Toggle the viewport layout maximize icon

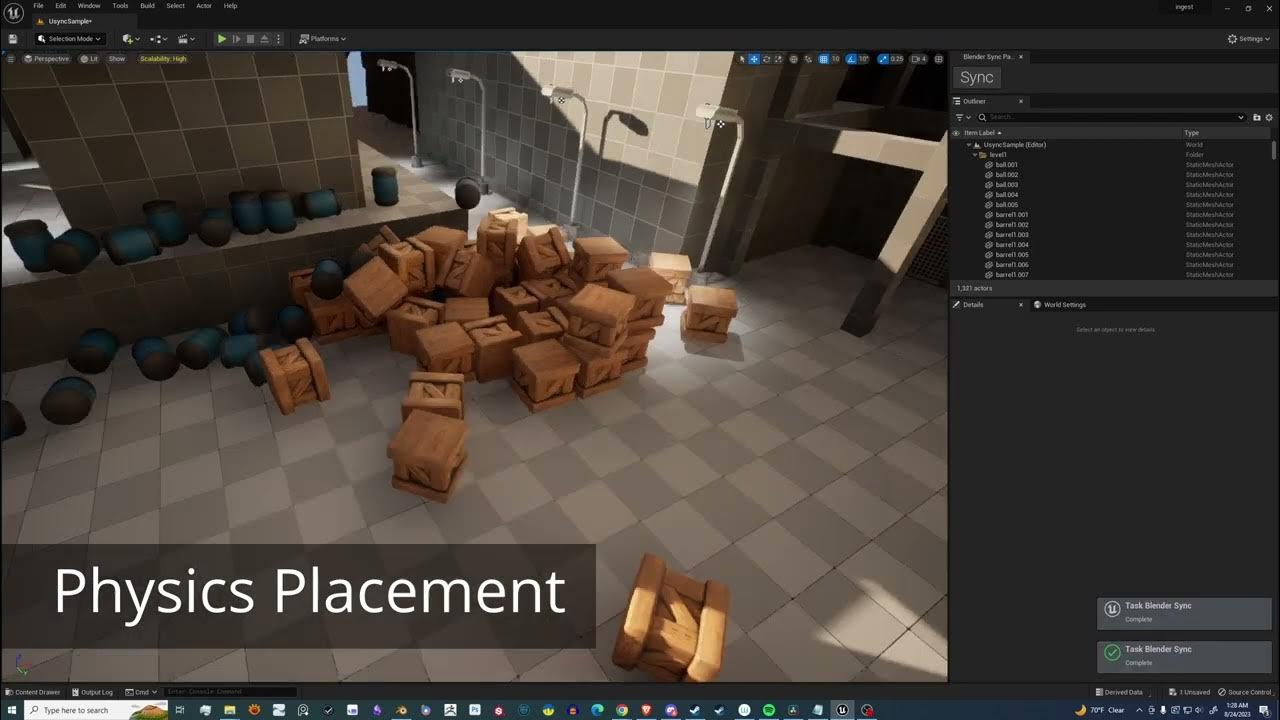pos(939,59)
